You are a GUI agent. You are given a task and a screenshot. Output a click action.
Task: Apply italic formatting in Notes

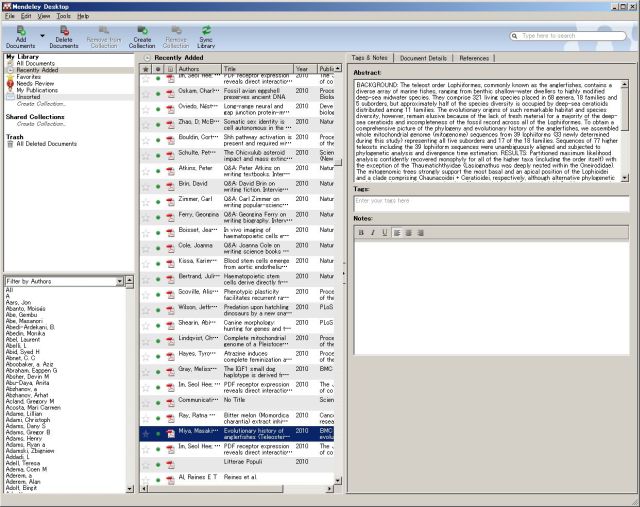tap(372, 233)
